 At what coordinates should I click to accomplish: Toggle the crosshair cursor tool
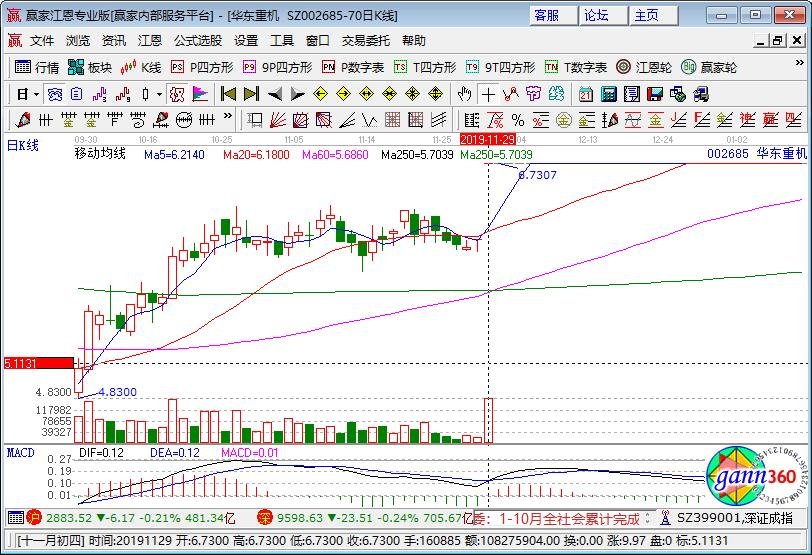488,94
